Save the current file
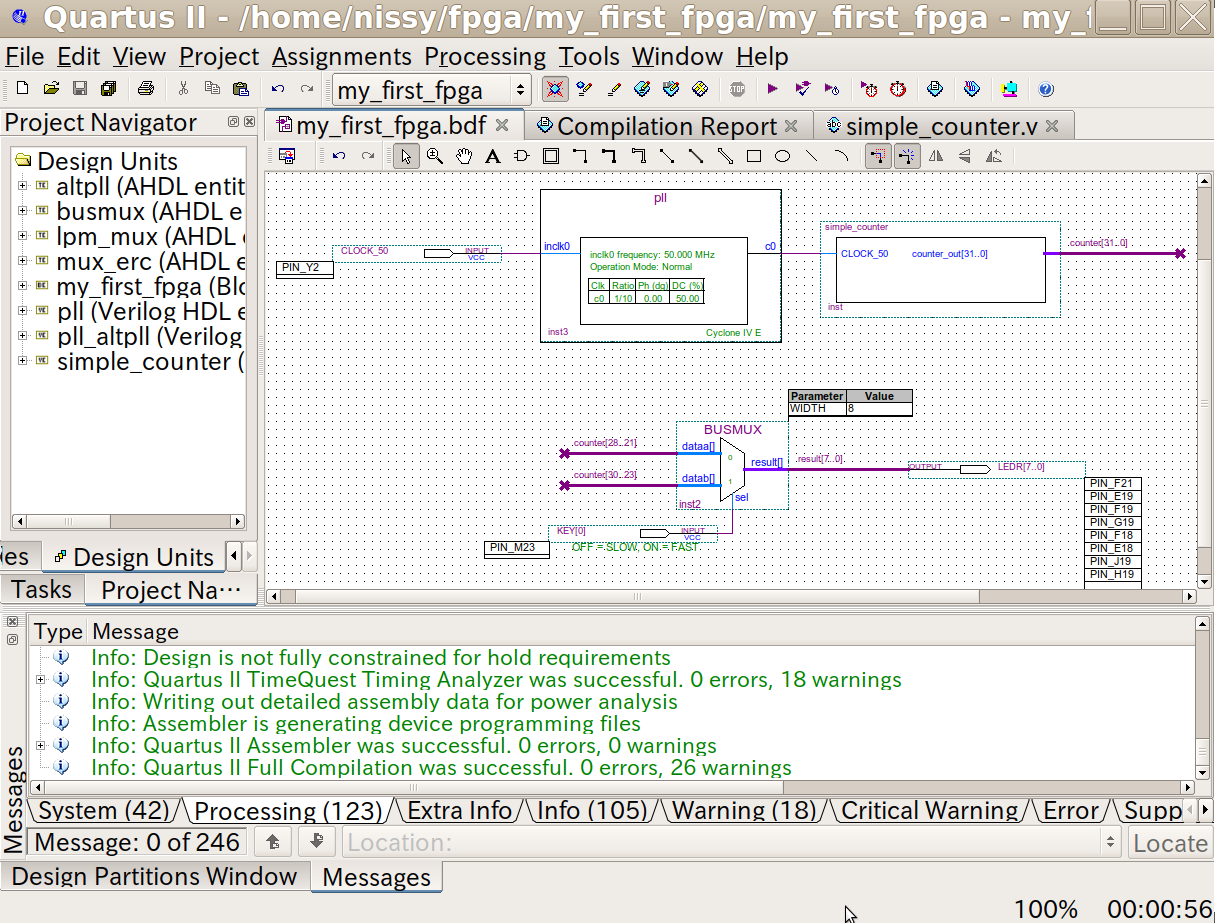 pos(80,89)
